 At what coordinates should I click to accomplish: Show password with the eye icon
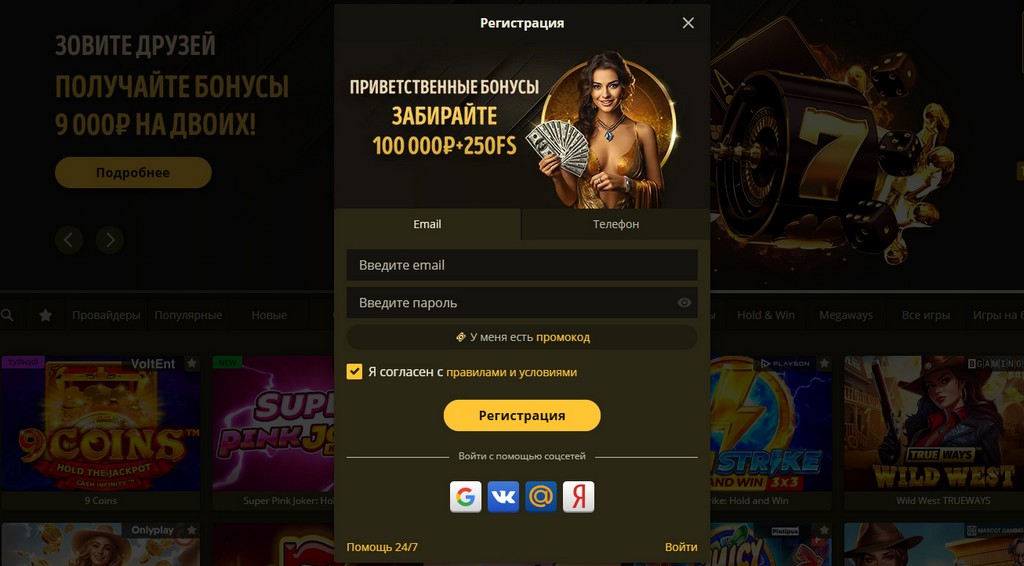pyautogui.click(x=684, y=303)
